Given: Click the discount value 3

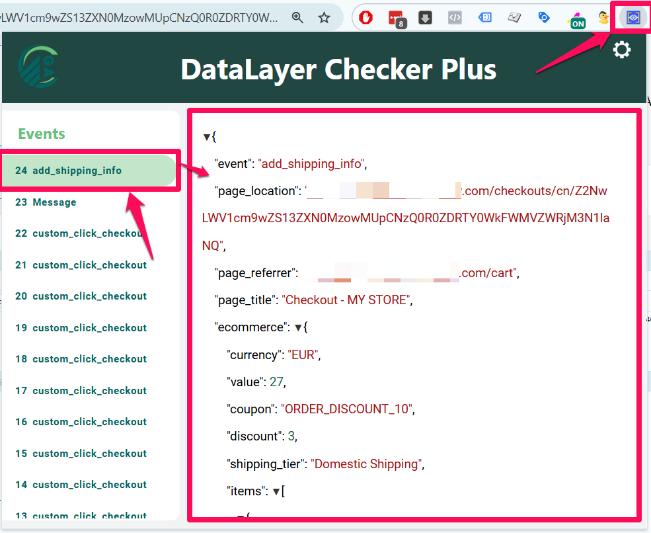Looking at the screenshot, I should coord(291,436).
